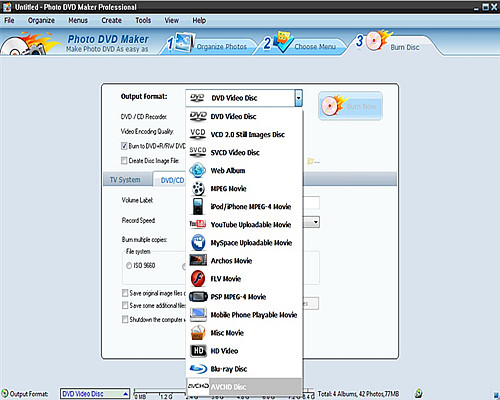The height and width of the screenshot is (400, 500).
Task: Click the Archos Movie player icon
Action: click(198, 260)
